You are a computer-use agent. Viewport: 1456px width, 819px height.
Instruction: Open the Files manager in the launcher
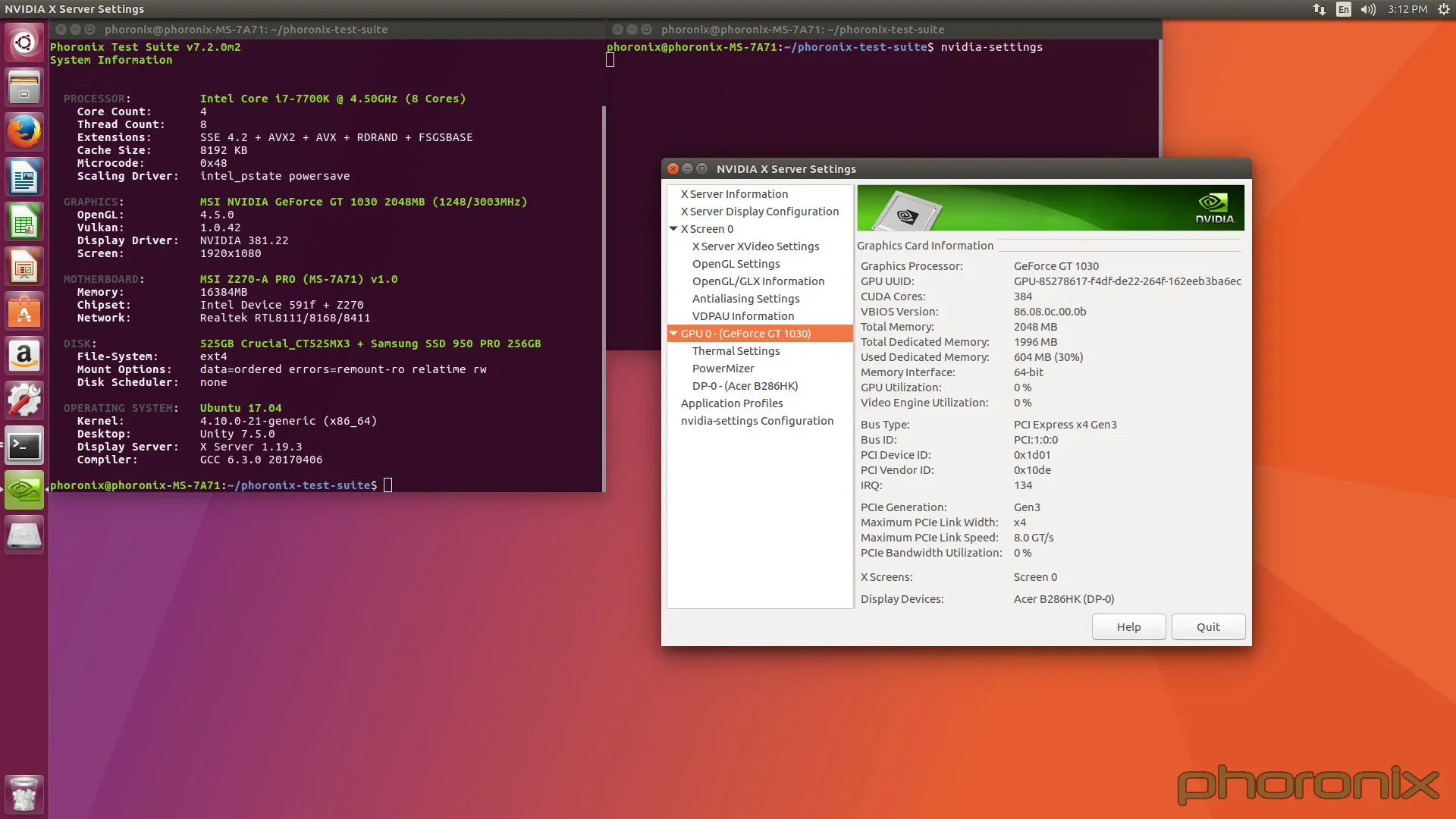tap(24, 87)
